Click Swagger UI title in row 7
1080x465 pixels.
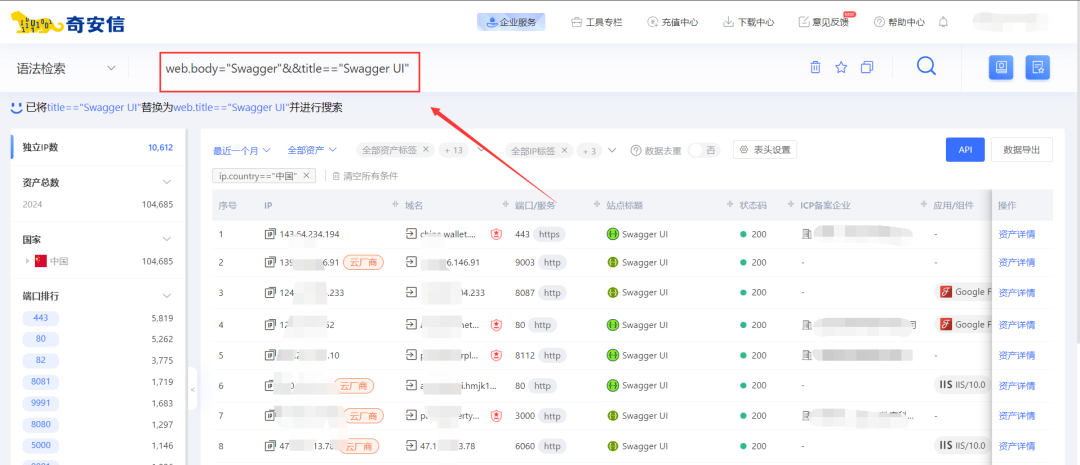pos(645,416)
